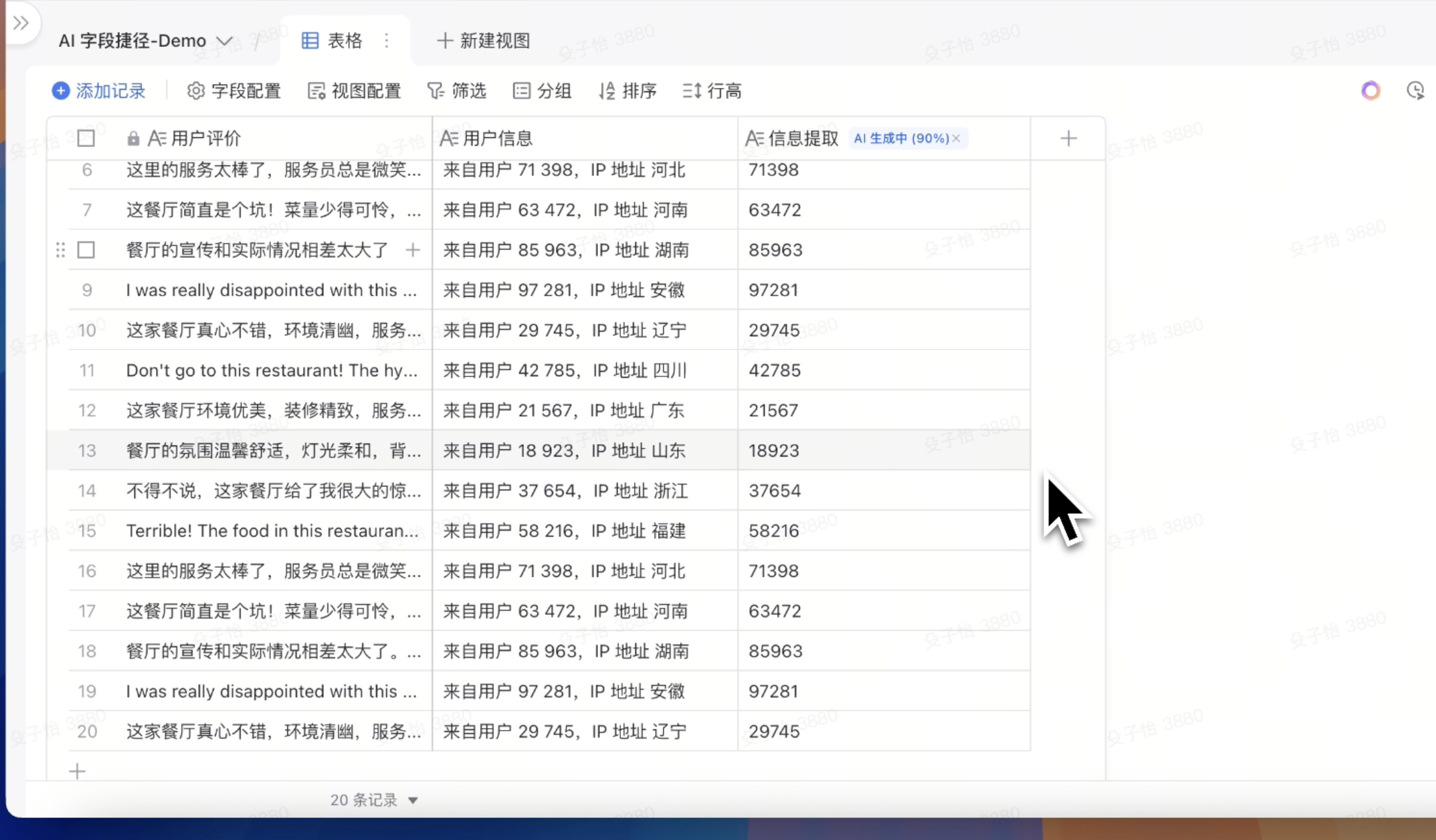Image resolution: width=1436 pixels, height=840 pixels.
Task: Click the blue add record plus icon
Action: click(x=61, y=91)
